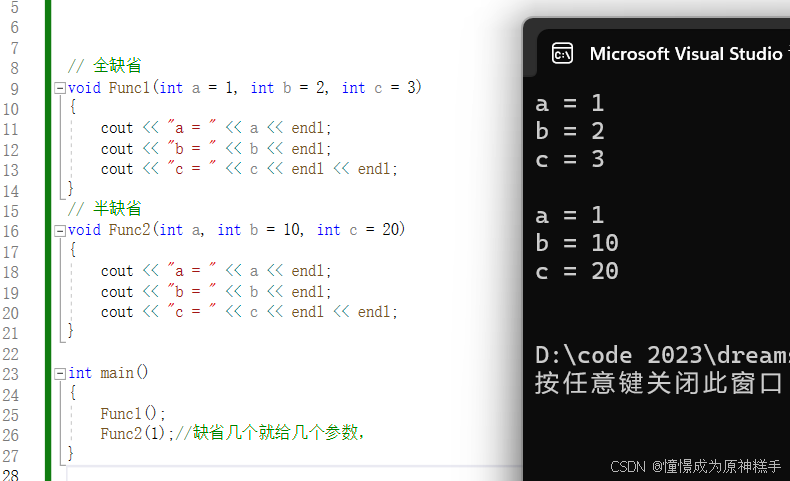Click line number 23 in the gutter

click(11, 375)
